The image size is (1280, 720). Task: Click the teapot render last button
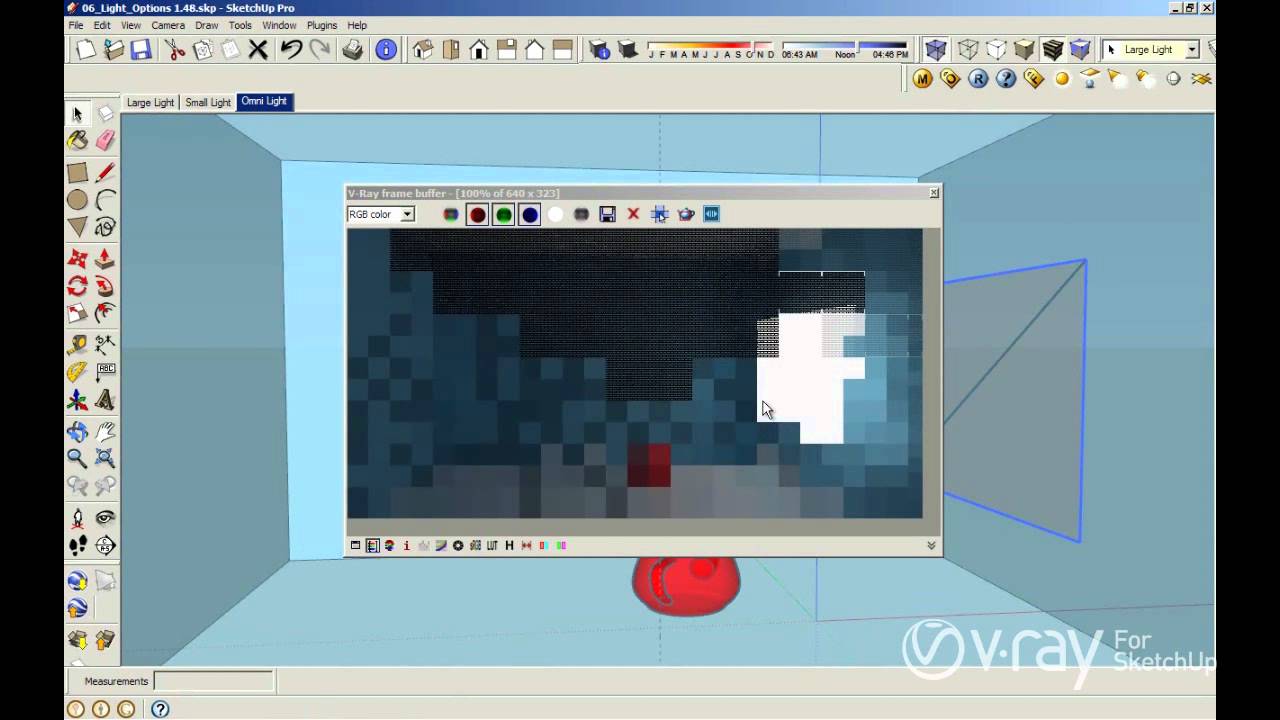pos(686,214)
